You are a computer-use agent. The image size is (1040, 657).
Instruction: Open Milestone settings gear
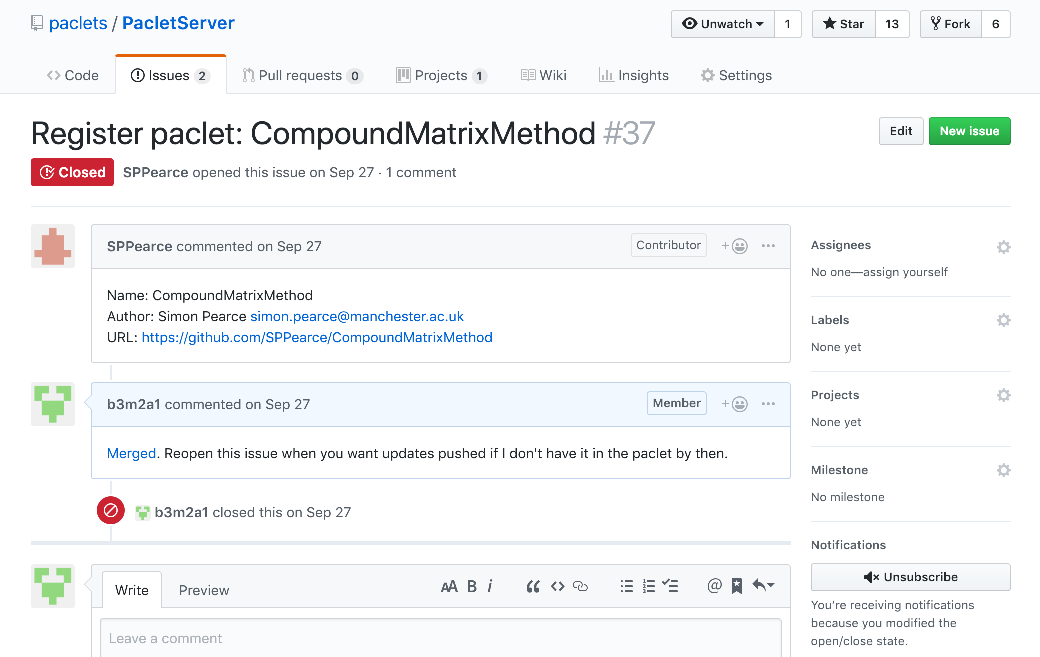pos(1004,470)
